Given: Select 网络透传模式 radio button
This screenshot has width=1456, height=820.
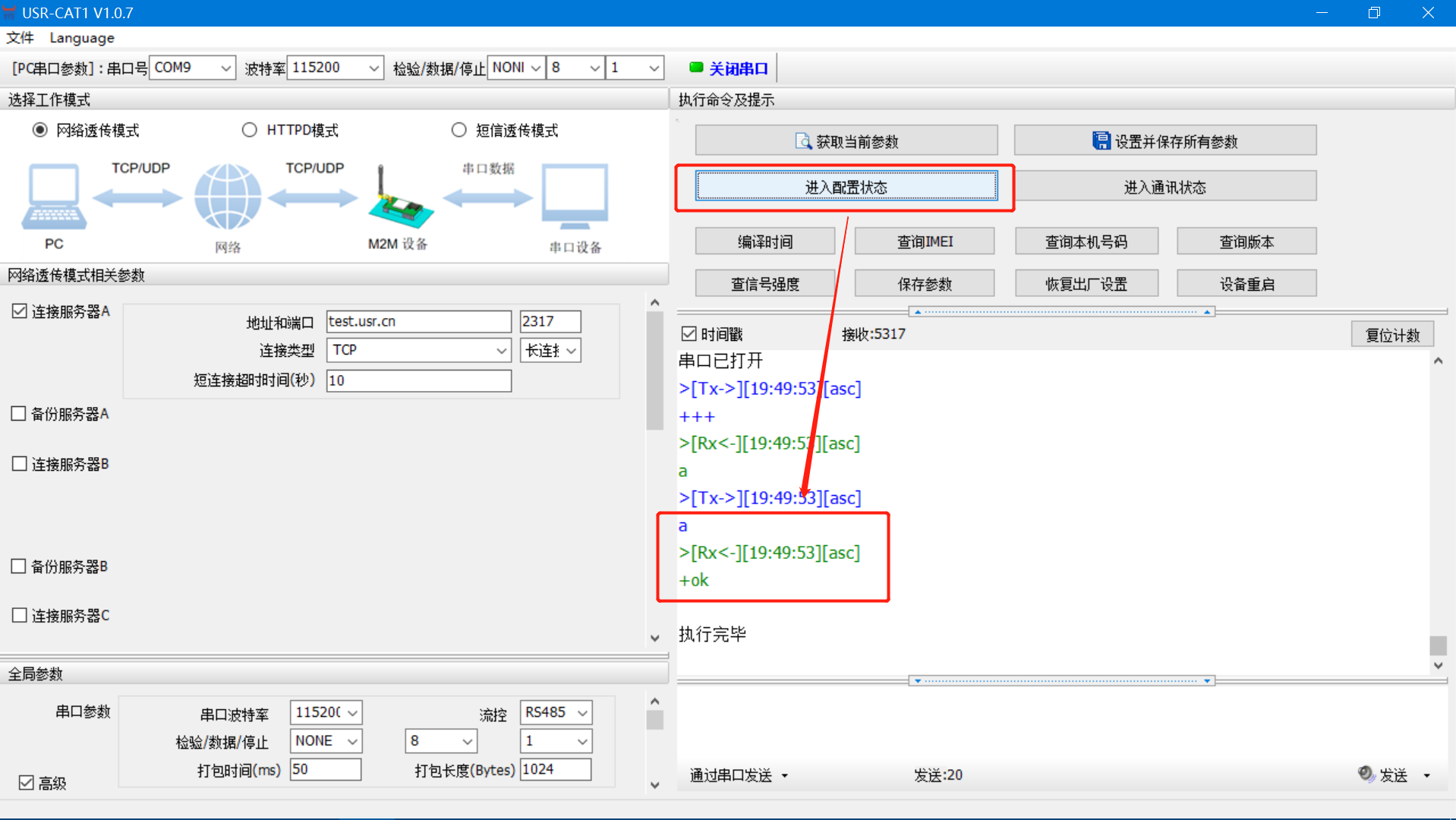Looking at the screenshot, I should [40, 130].
